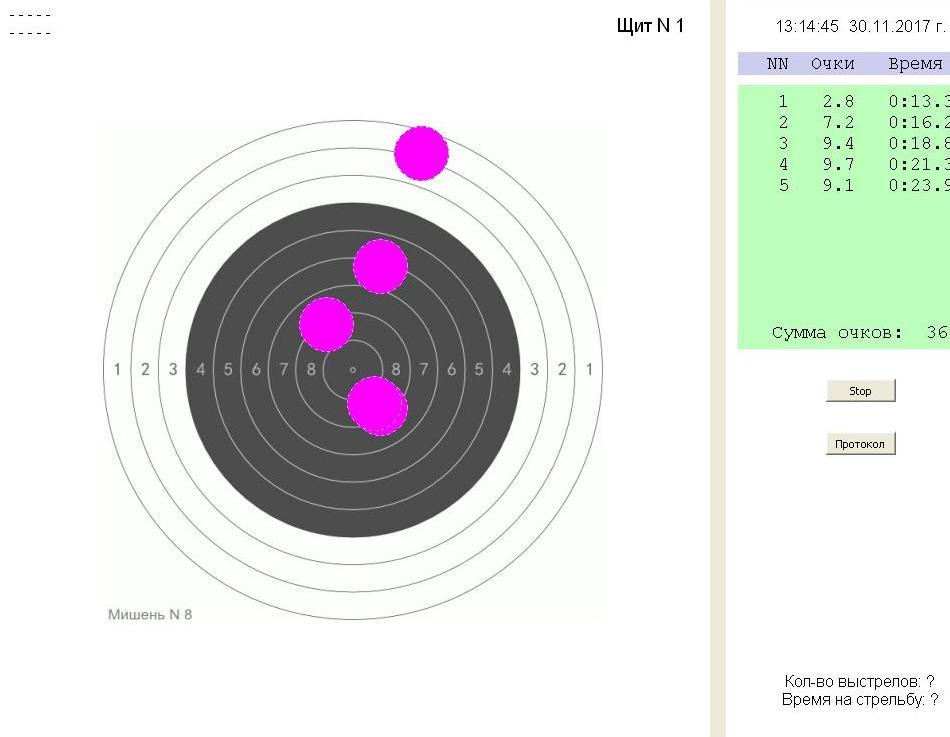Click the Мишень N 8 caption
This screenshot has height=737, width=950.
(150, 614)
